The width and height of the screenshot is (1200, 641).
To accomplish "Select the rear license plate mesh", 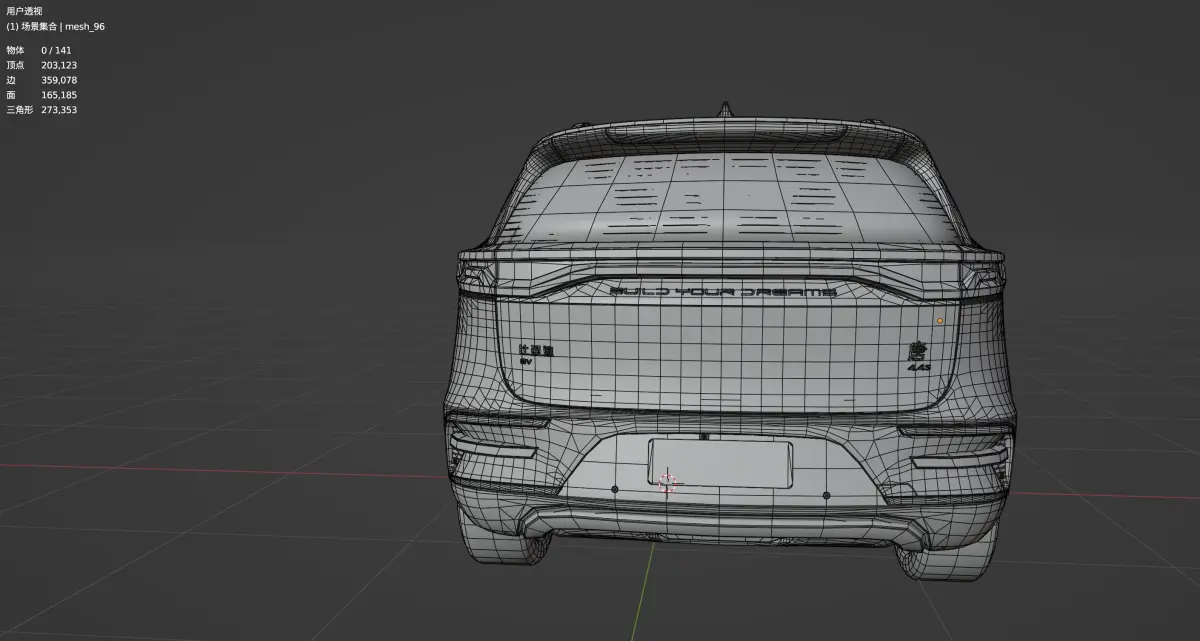I will click(x=720, y=464).
